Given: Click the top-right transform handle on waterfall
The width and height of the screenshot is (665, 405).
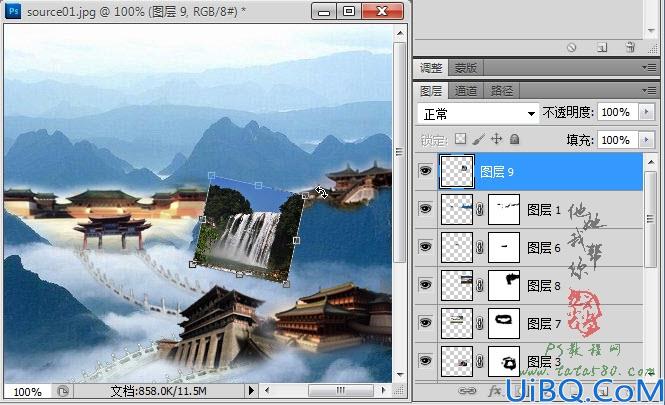Looking at the screenshot, I should (305, 196).
